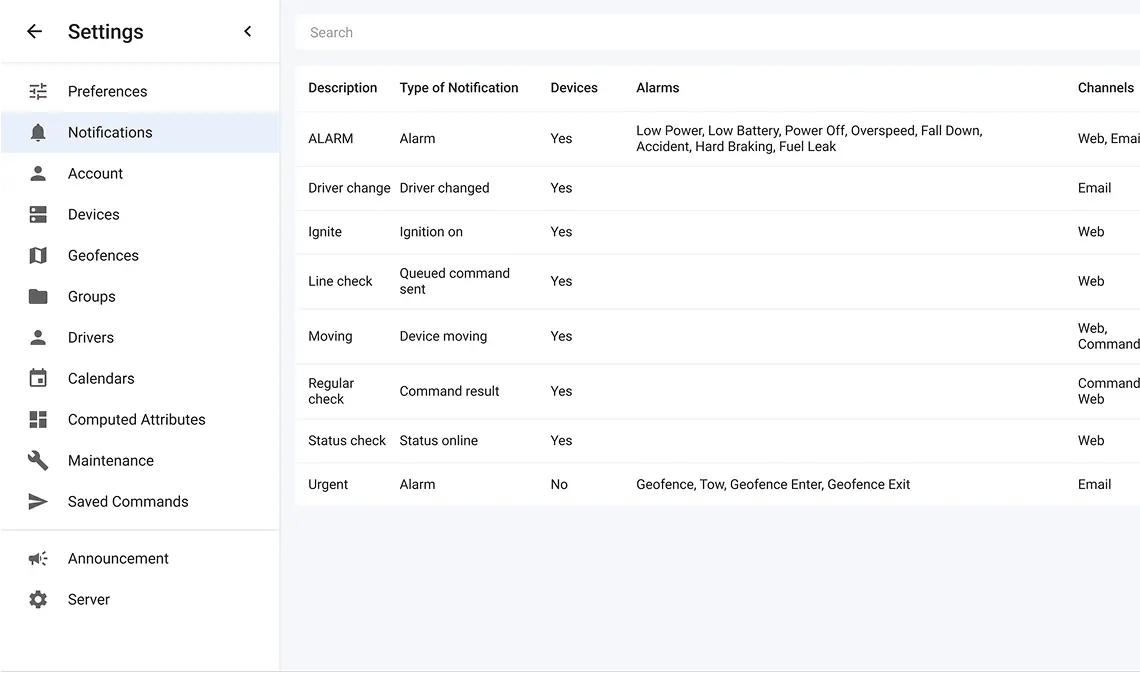Click the Description column header
Screen dimensions: 1140x674
(x=342, y=87)
